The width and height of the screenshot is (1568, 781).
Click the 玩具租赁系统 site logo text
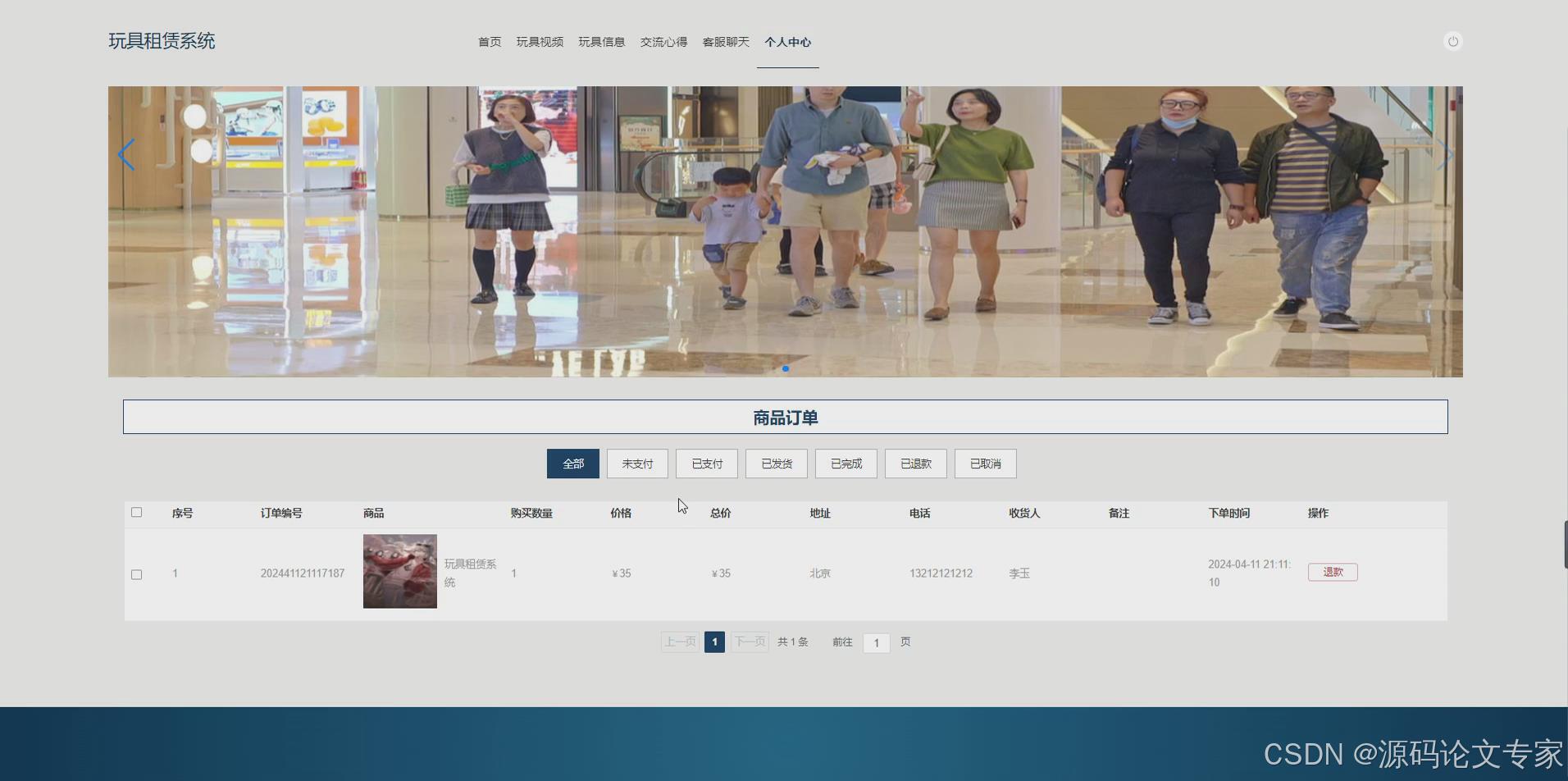coord(161,41)
